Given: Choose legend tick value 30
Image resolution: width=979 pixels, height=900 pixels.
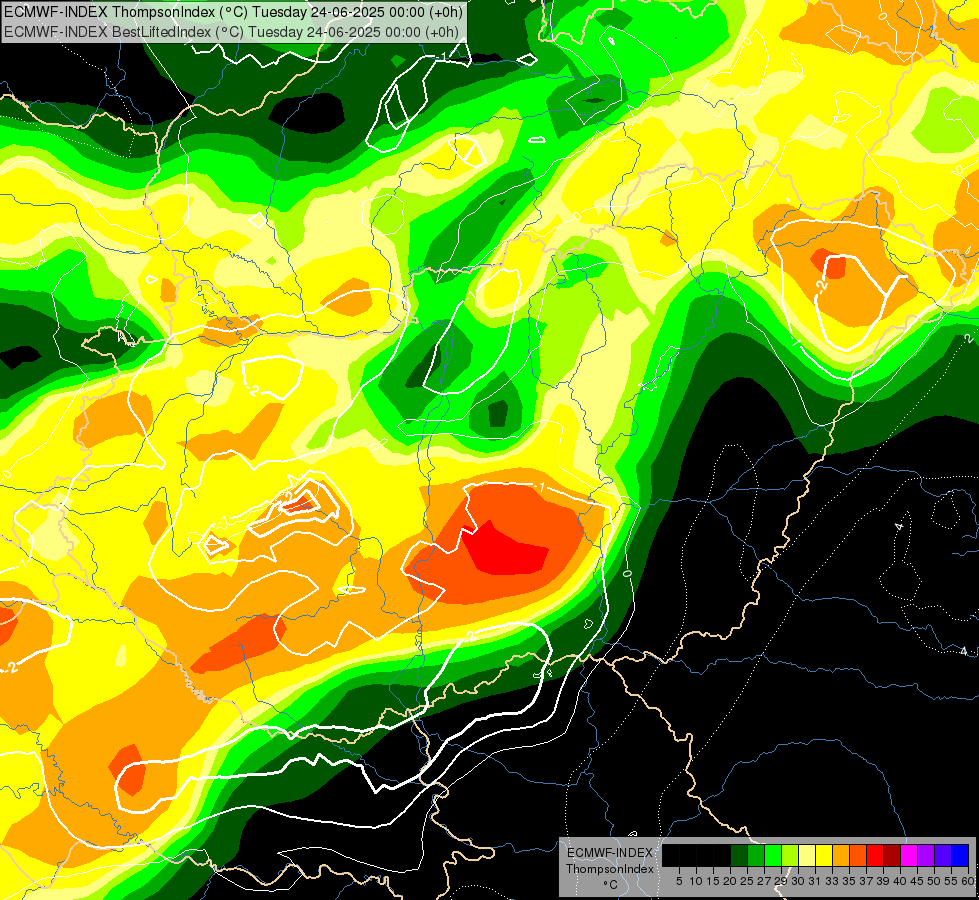Looking at the screenshot, I should click(799, 881).
